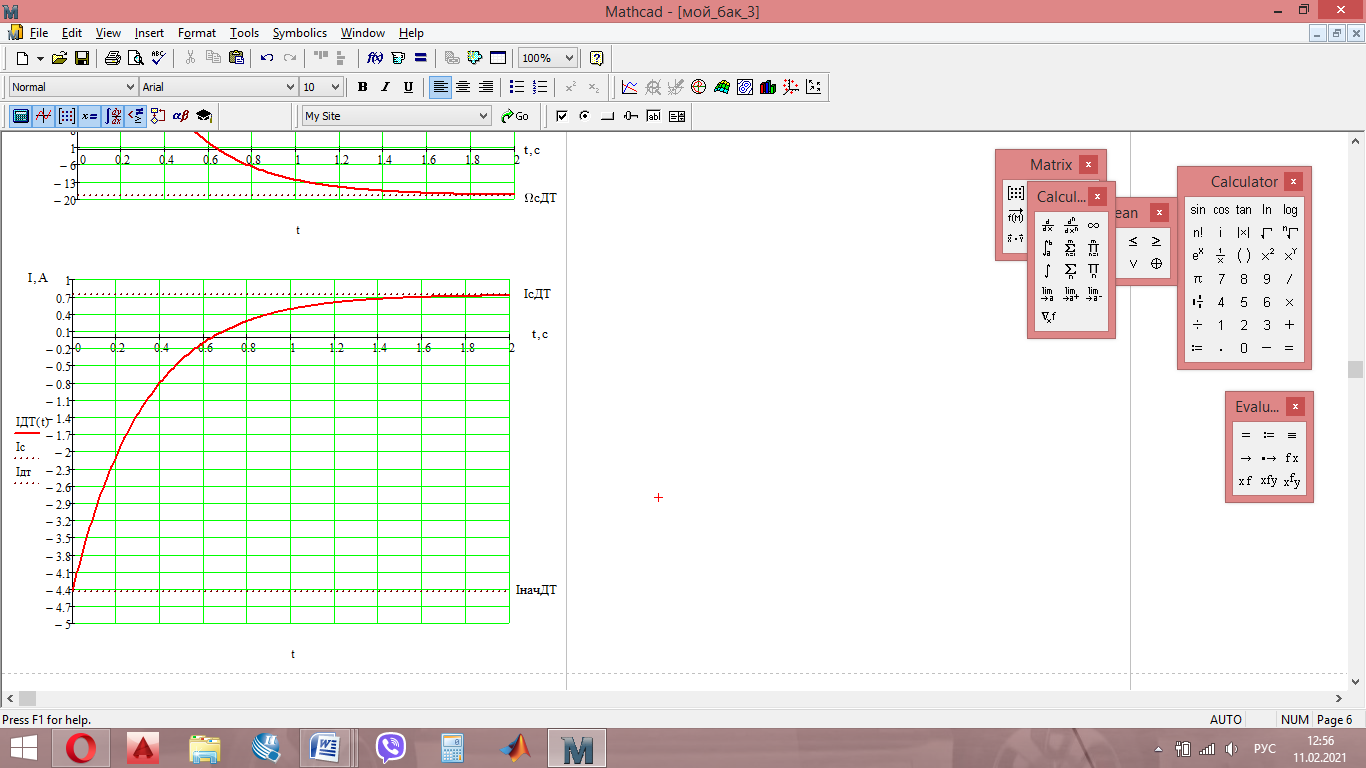Open Resource Center help icon
Viewport: 1366px width, 768px height.
click(597, 58)
